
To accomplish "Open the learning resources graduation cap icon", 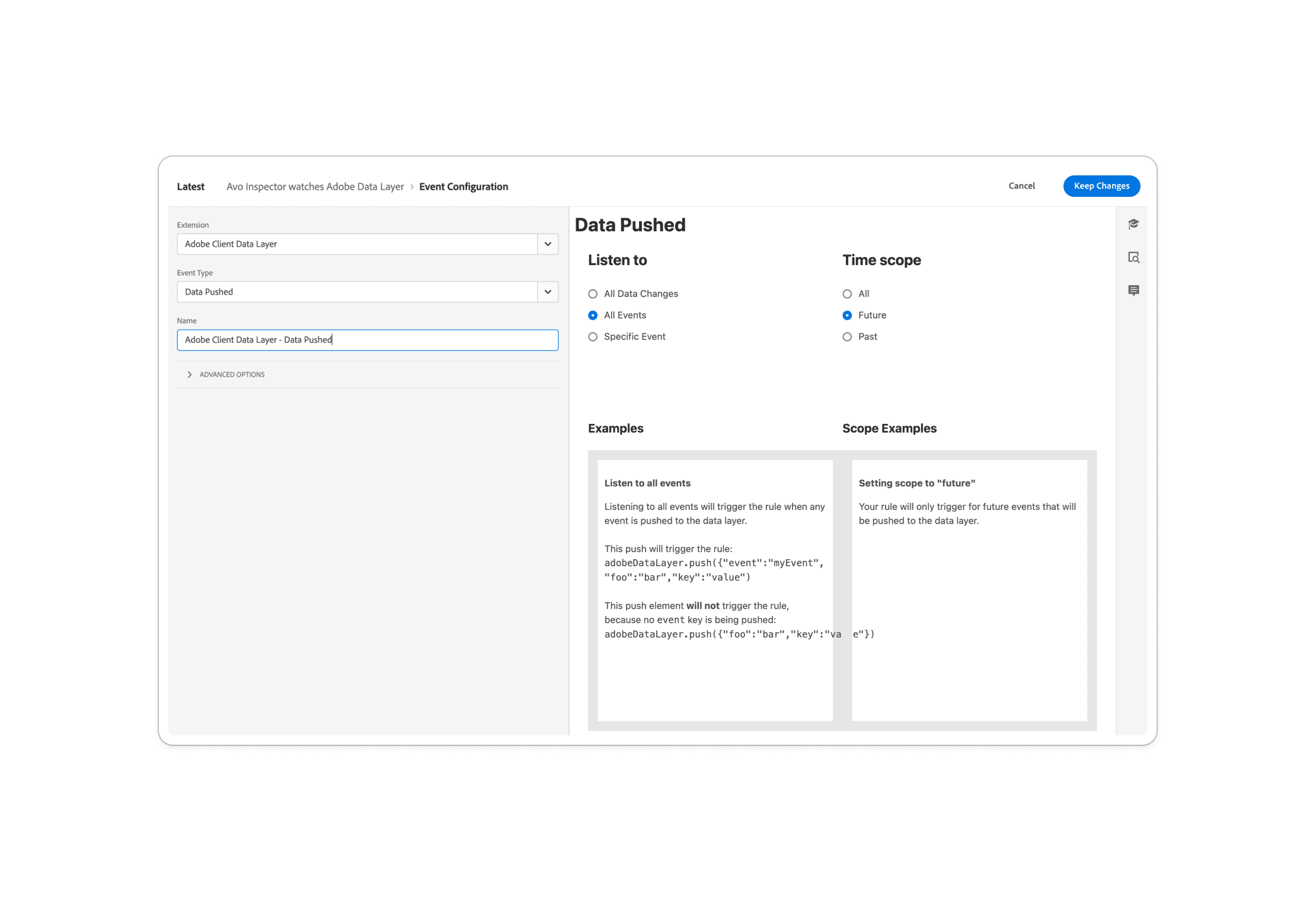I will 1134,224.
